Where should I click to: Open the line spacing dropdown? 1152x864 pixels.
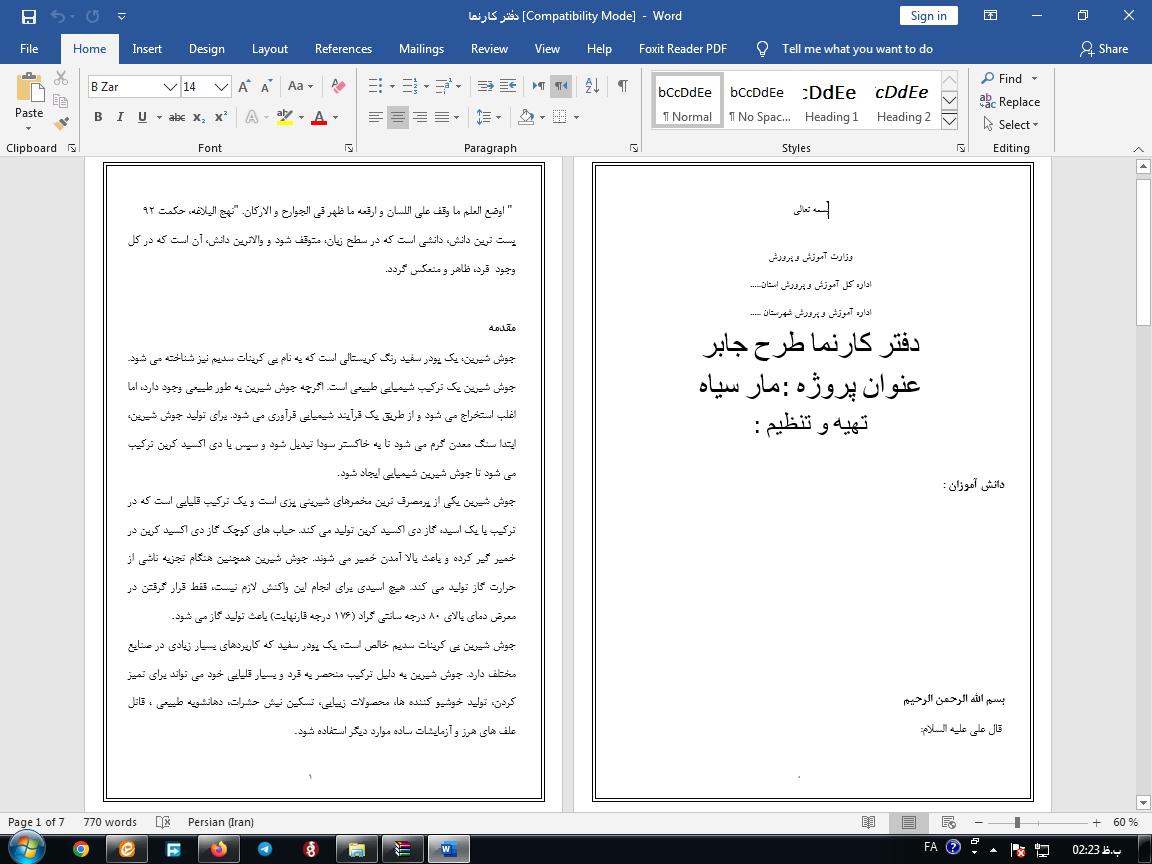pos(489,117)
